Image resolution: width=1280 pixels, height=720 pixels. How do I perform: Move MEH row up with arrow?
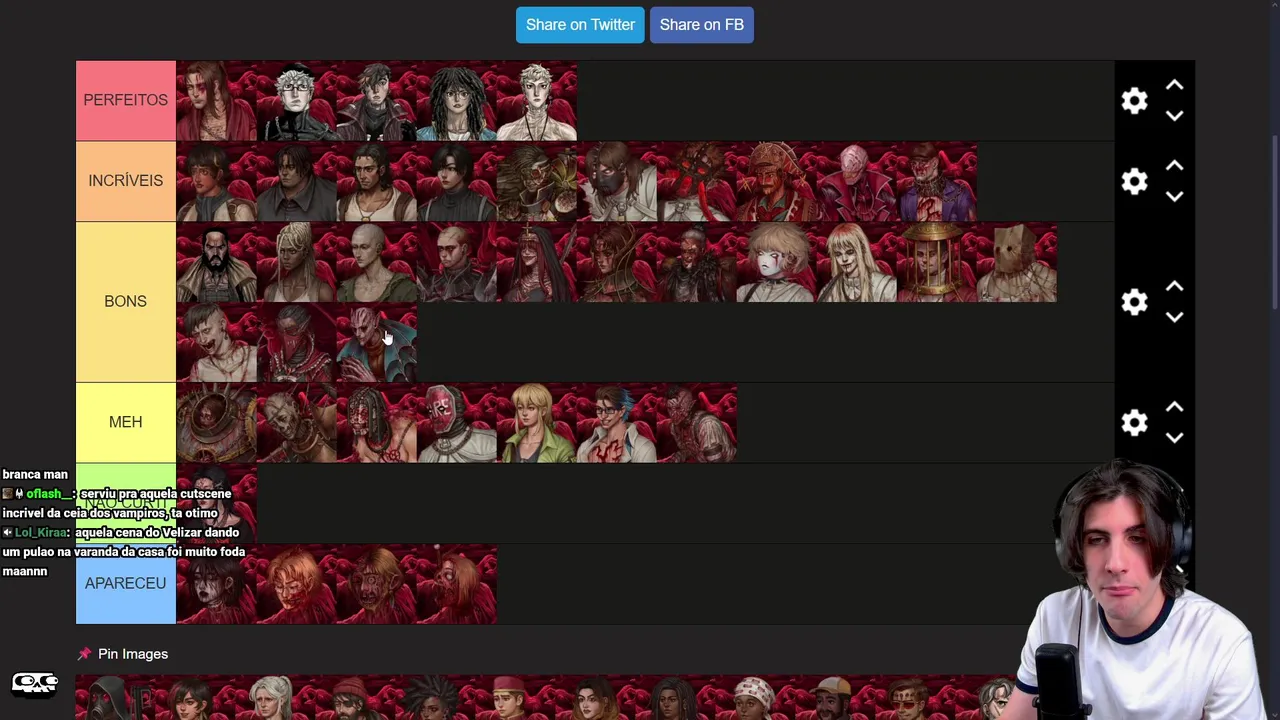pyautogui.click(x=1175, y=408)
